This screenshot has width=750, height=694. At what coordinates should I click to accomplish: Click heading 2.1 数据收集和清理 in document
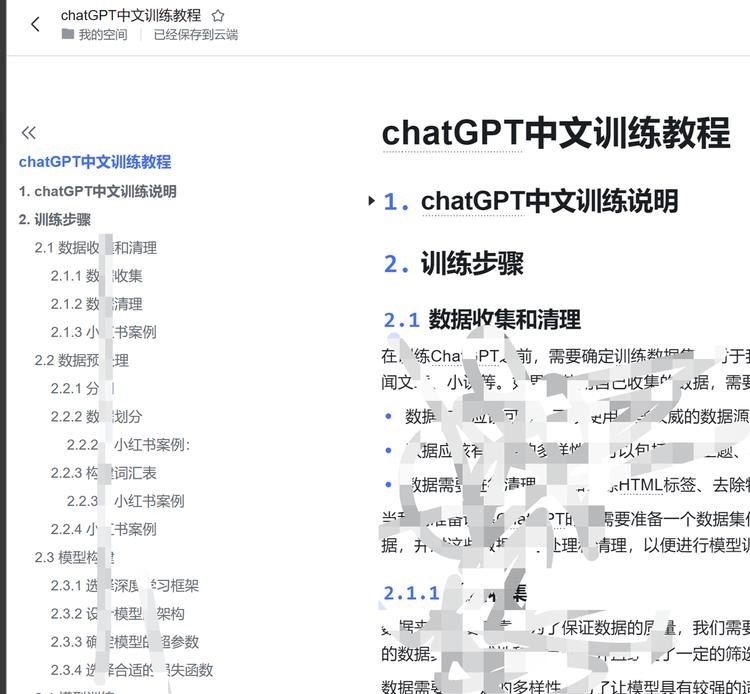click(482, 319)
